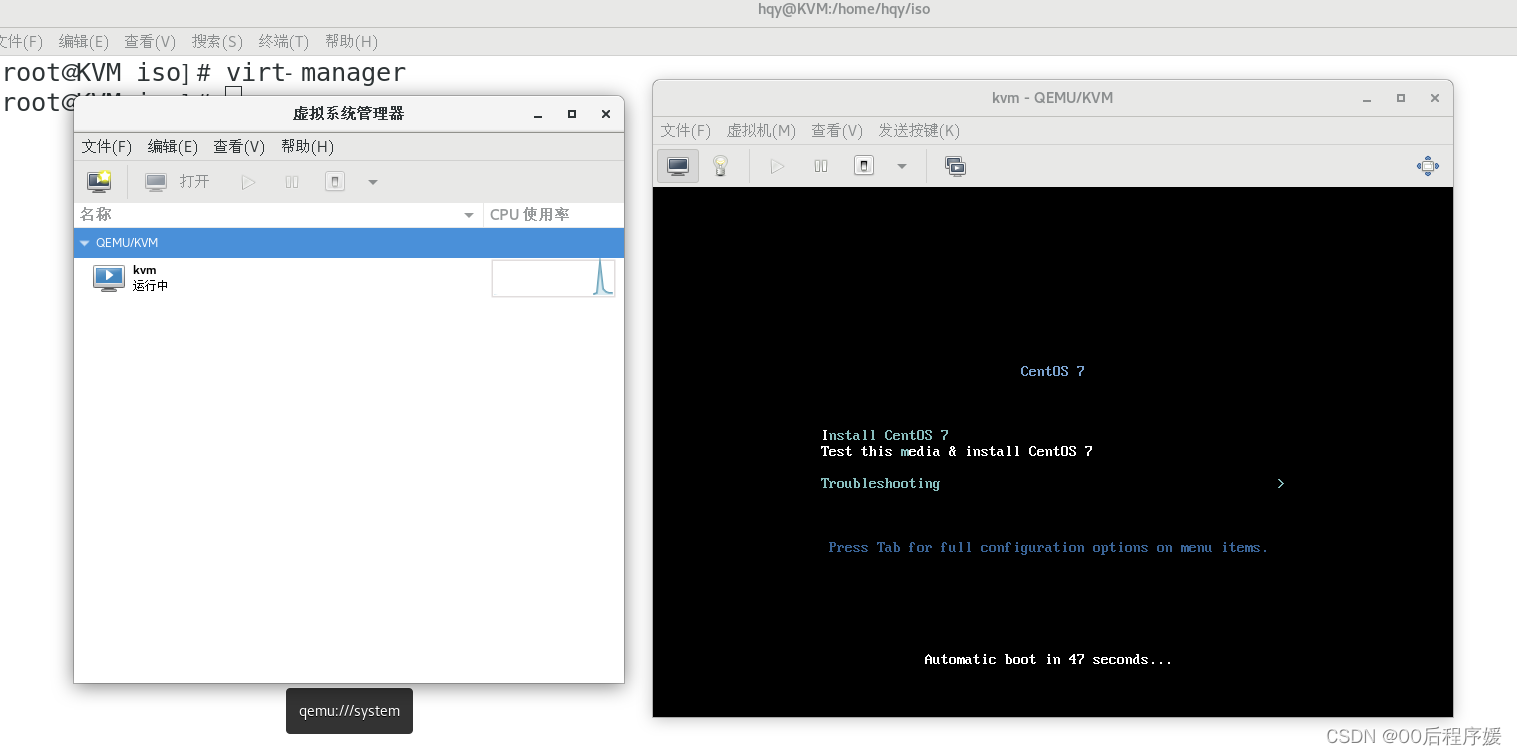The width and height of the screenshot is (1517, 755).
Task: Minimize the kvm - QEMU/KVM window
Action: click(1368, 98)
